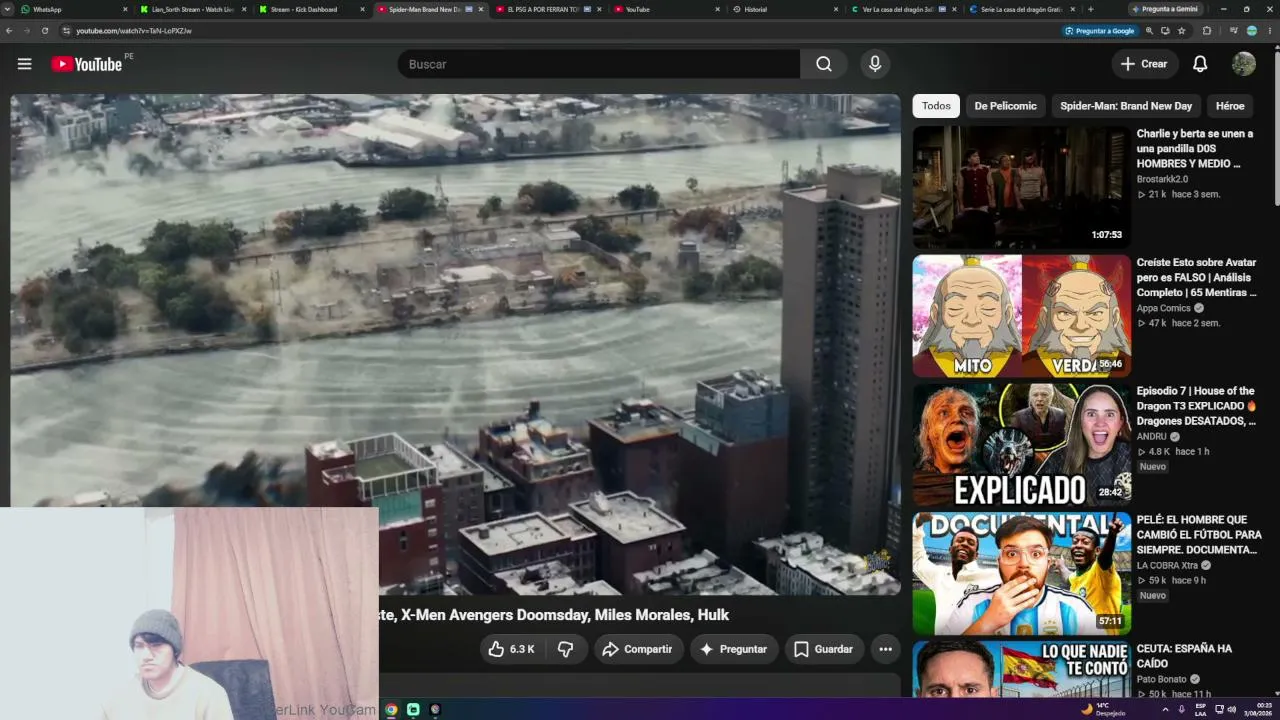Screen dimensions: 1280x720
Task: Filter by De Pelicomic chip
Action: tap(1005, 106)
